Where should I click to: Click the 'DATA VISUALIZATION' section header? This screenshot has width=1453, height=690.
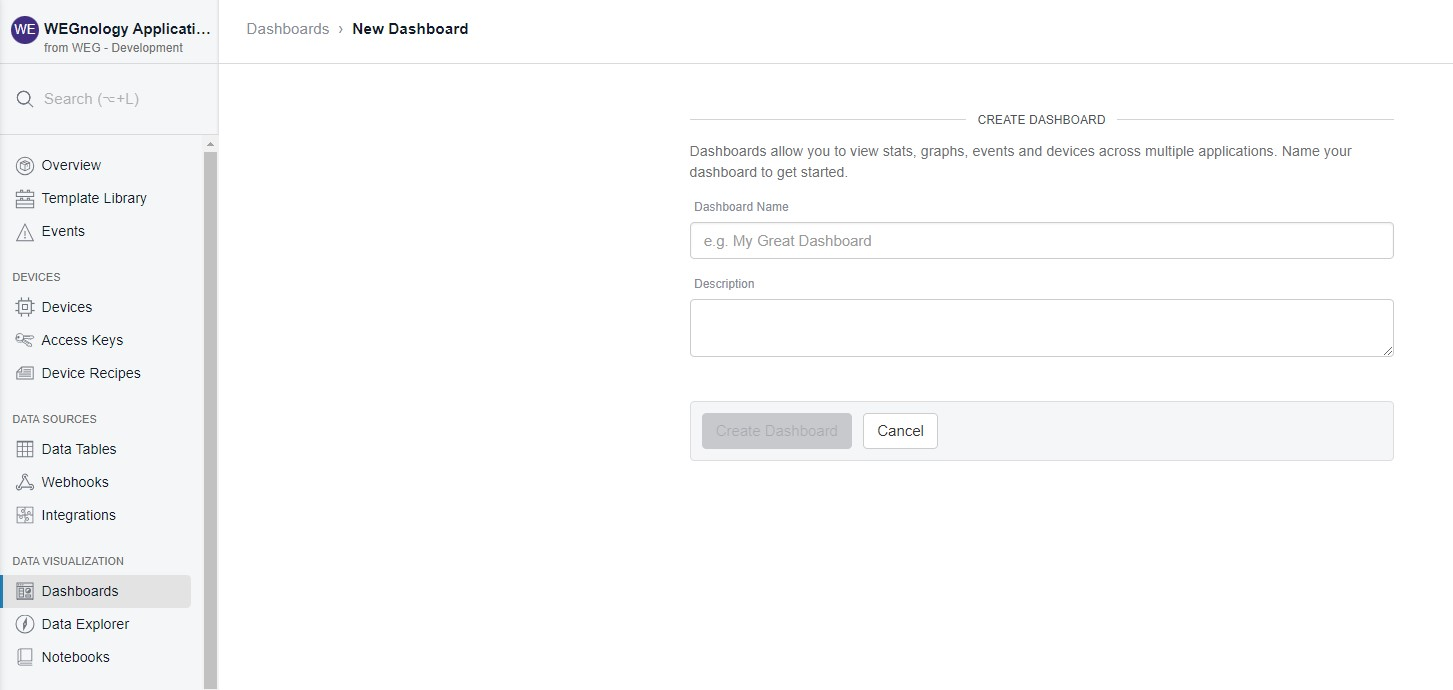[x=68, y=561]
